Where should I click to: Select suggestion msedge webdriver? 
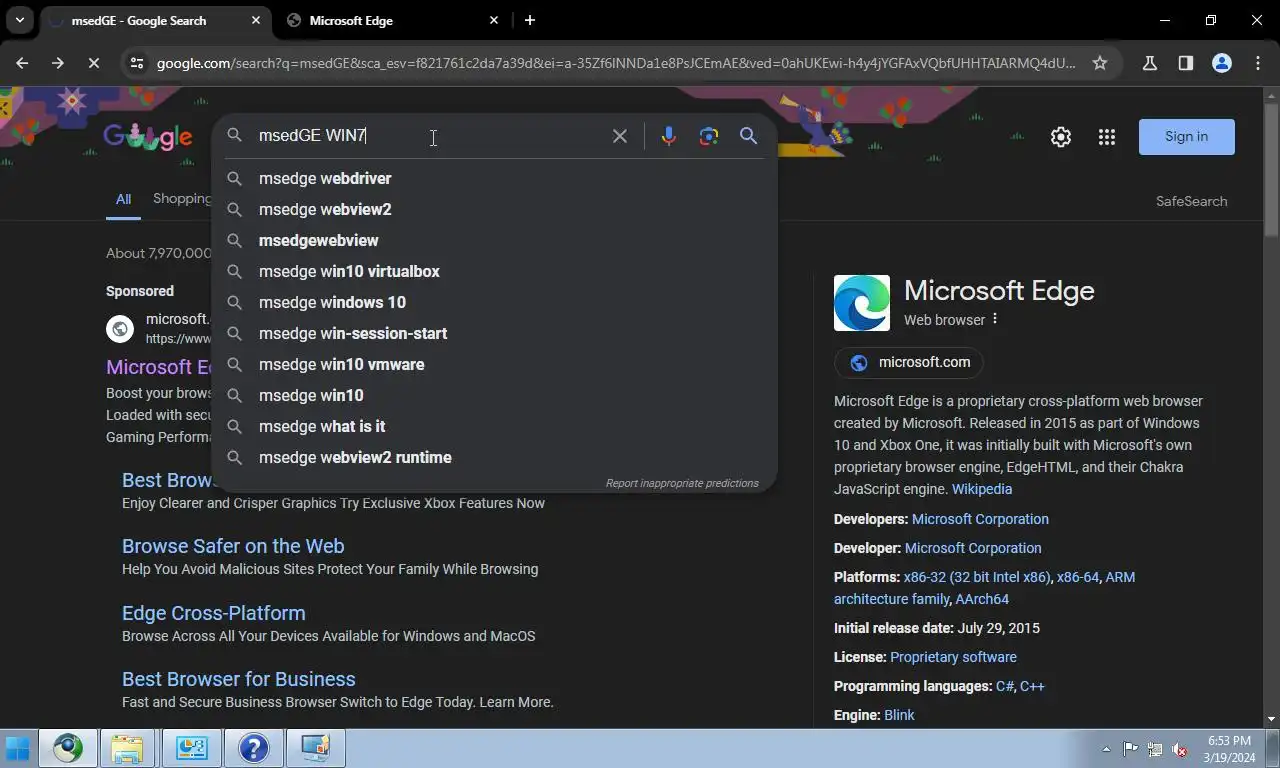click(x=494, y=178)
